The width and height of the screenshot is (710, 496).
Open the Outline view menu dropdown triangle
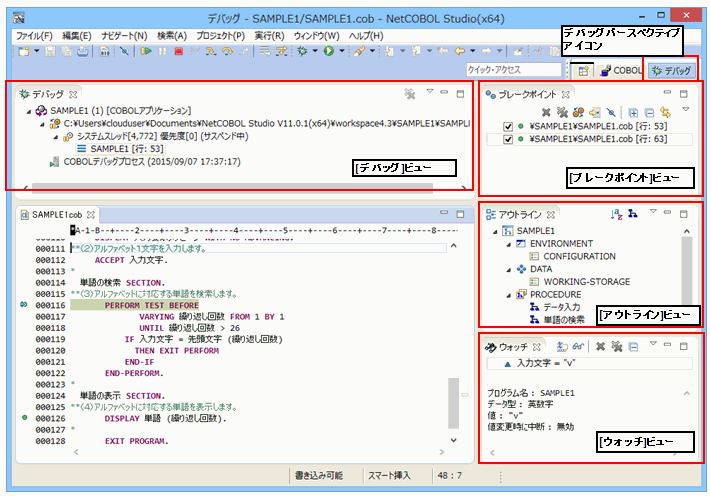[653, 211]
